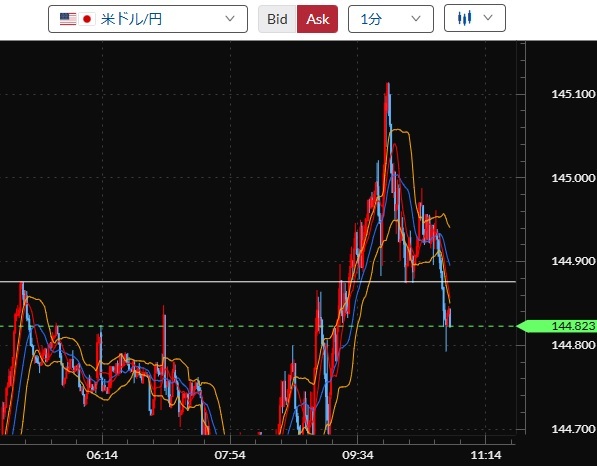Click the 07:54 time axis label
The height and width of the screenshot is (466, 597).
(230, 455)
